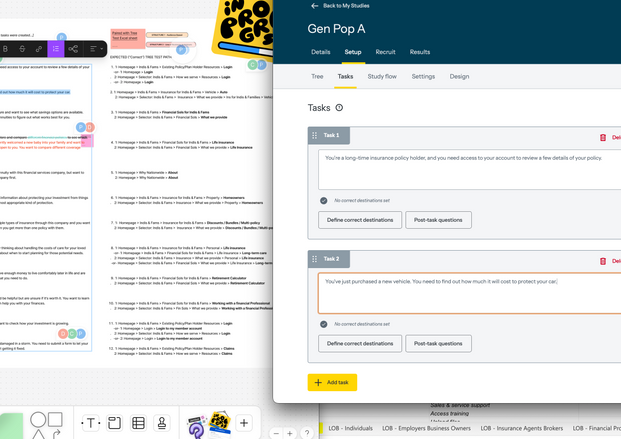621x439 pixels.
Task: Zoom in with the plus button by the help icon
Action: [x=290, y=433]
